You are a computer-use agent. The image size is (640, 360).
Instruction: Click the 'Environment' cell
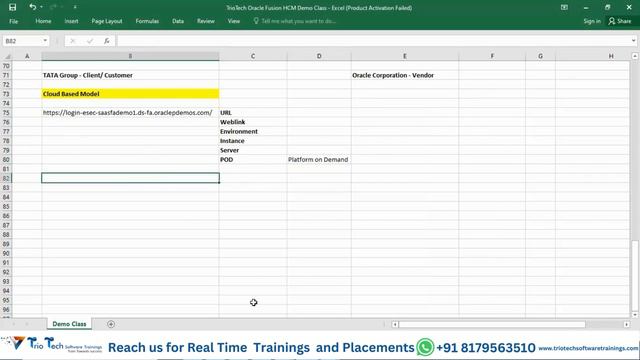tap(253, 131)
